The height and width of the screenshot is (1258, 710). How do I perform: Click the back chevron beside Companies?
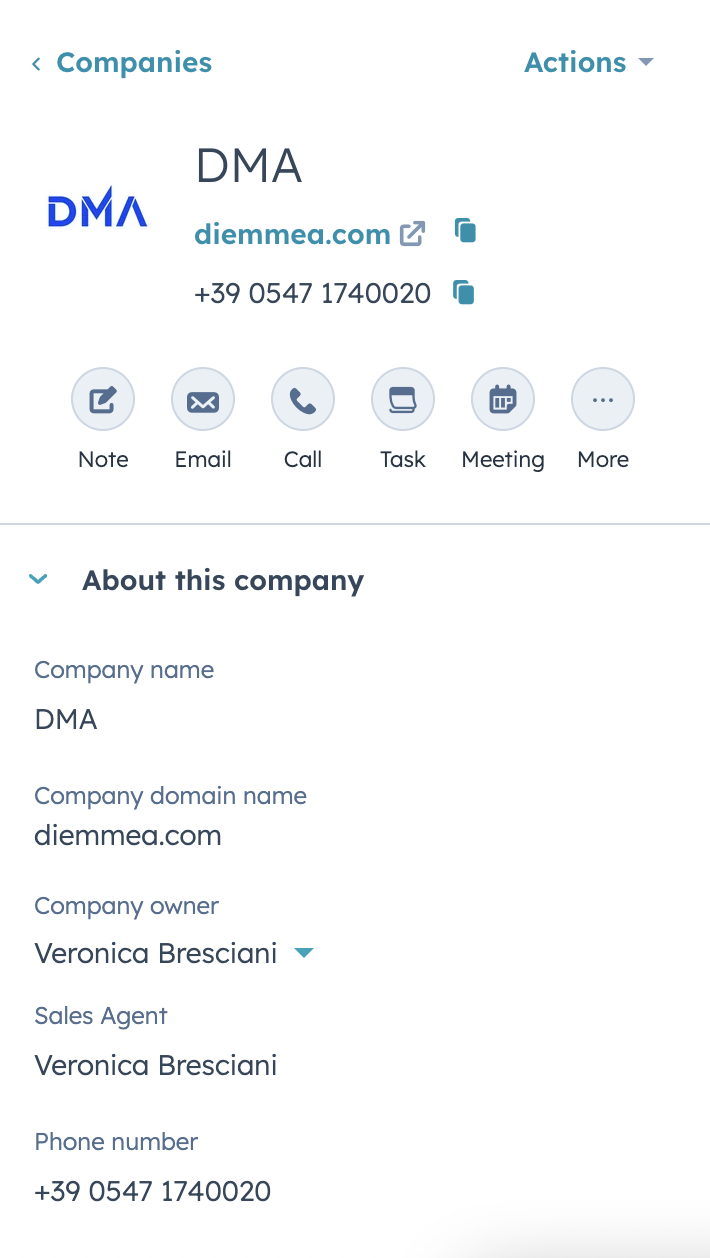tap(36, 64)
